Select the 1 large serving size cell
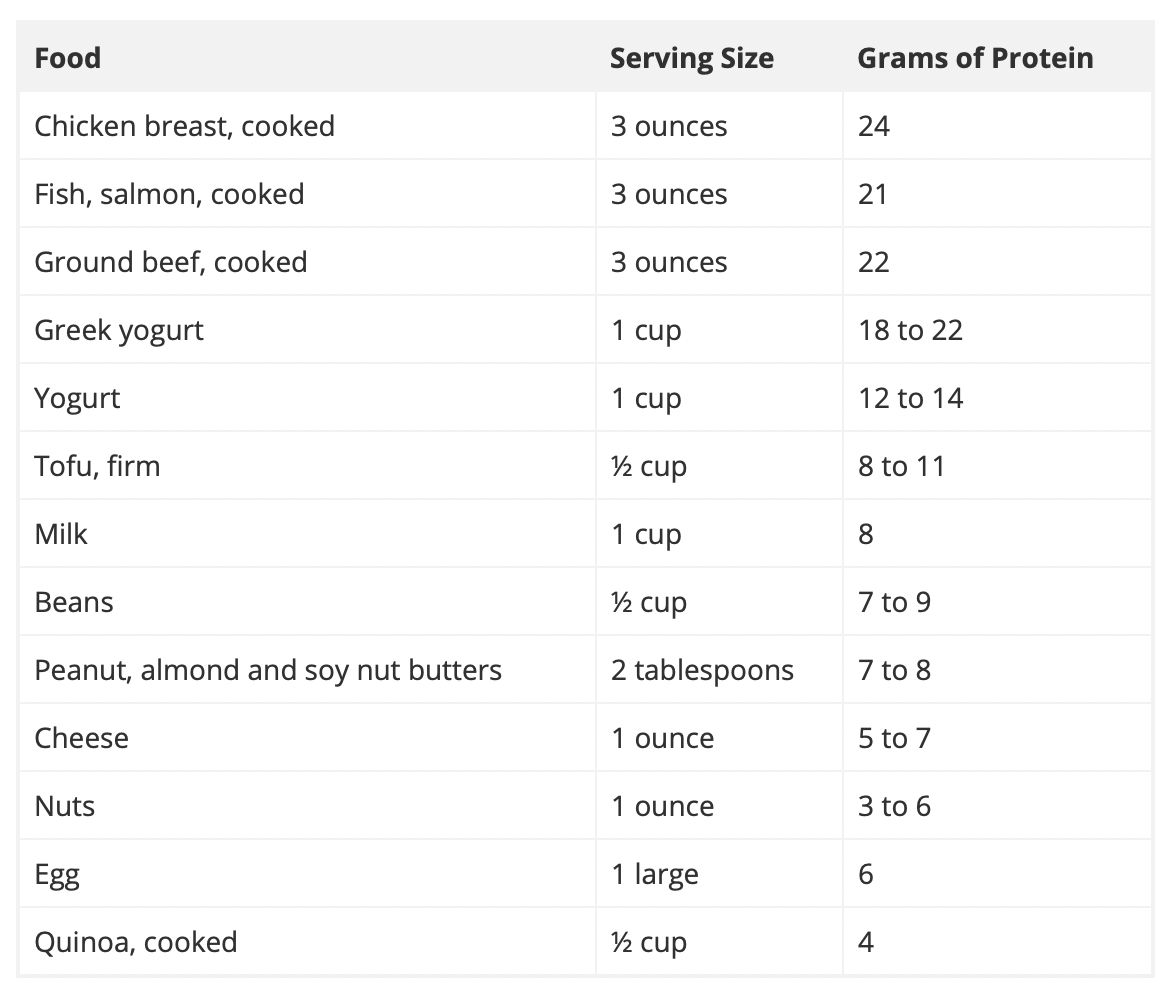This screenshot has width=1172, height=994. pos(654,874)
